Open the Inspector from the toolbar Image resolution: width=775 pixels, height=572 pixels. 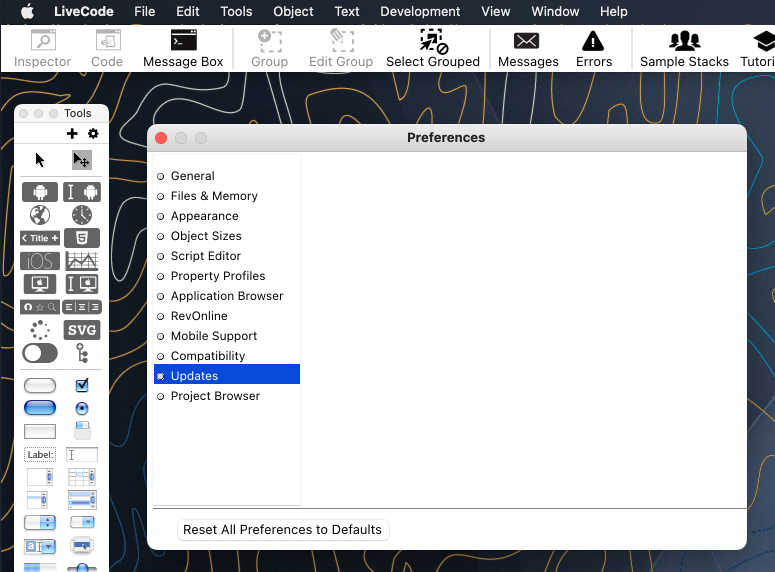point(43,48)
